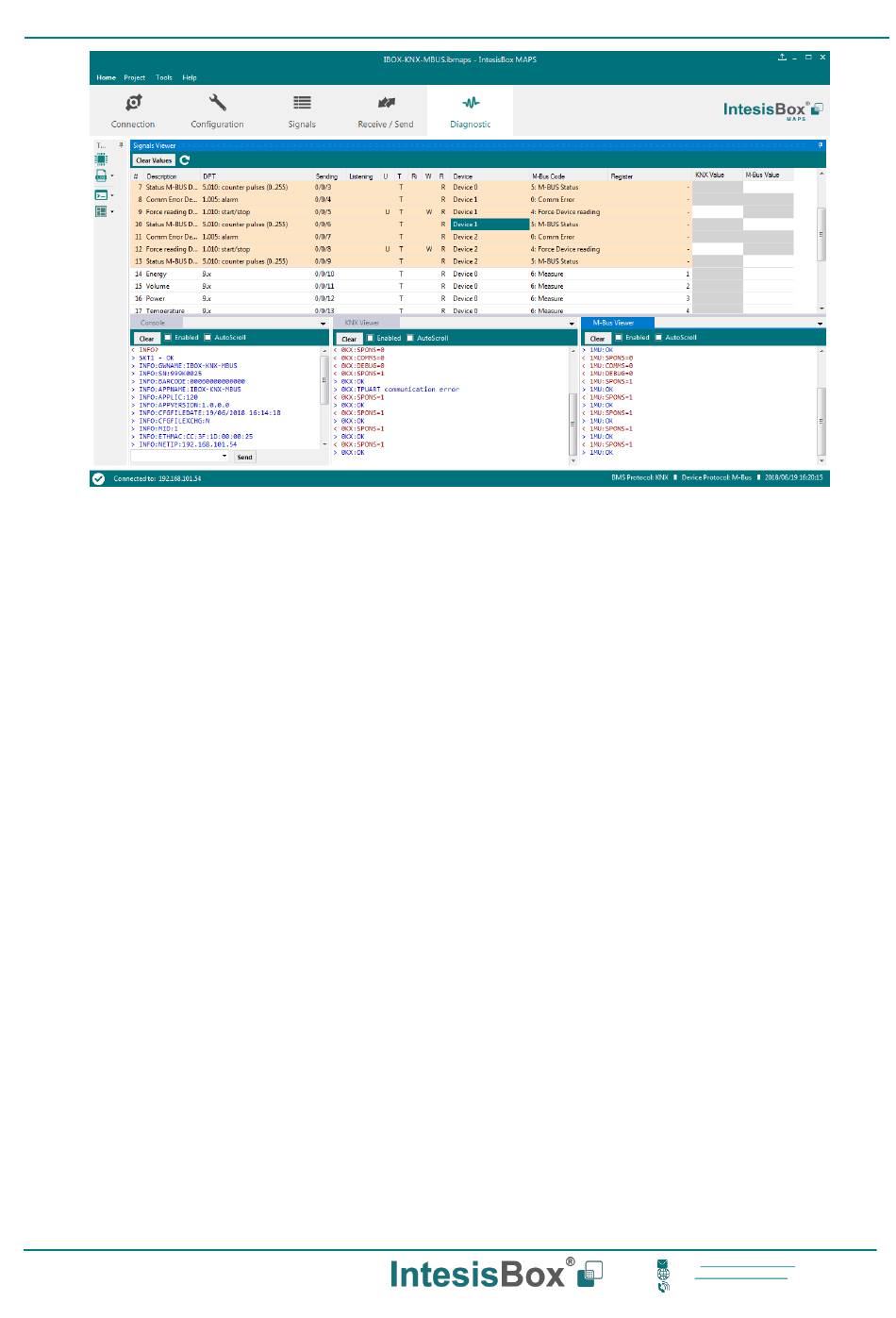Clear the Console log
Image resolution: width=896 pixels, height=1318 pixels.
click(x=146, y=338)
